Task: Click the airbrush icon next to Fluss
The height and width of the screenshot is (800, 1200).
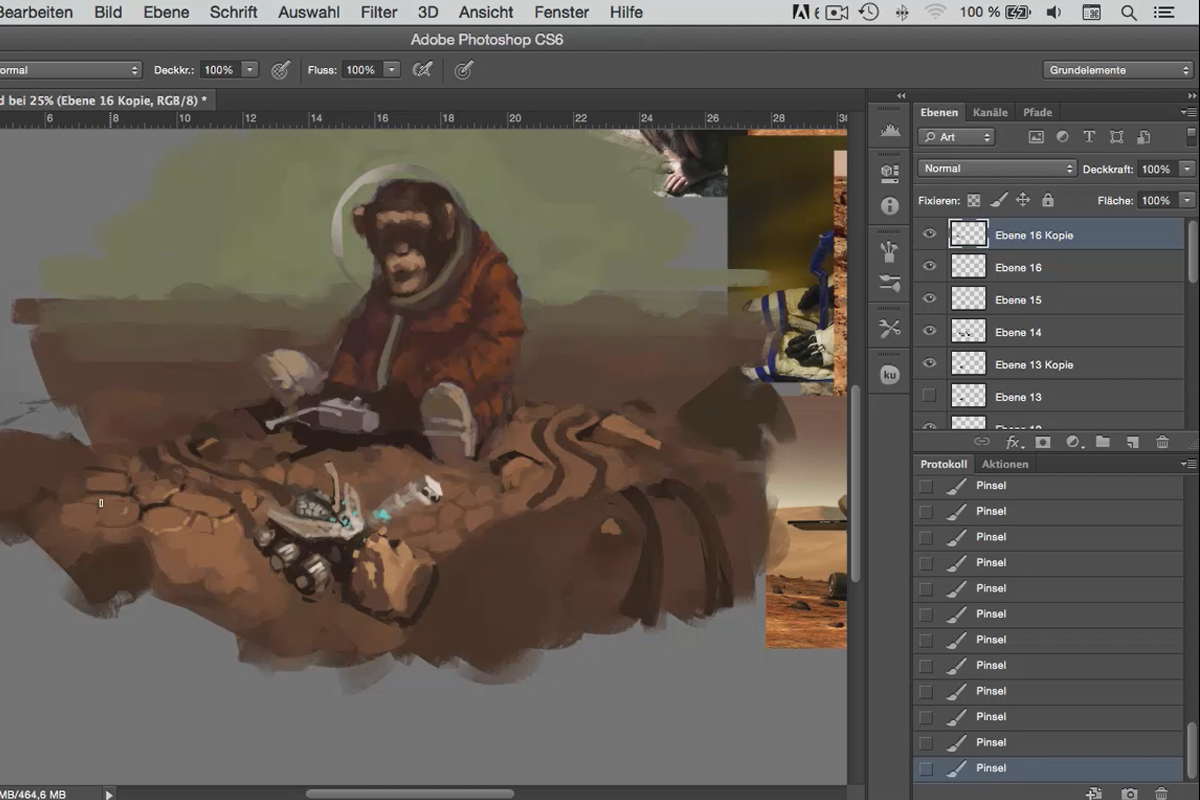Action: 423,70
